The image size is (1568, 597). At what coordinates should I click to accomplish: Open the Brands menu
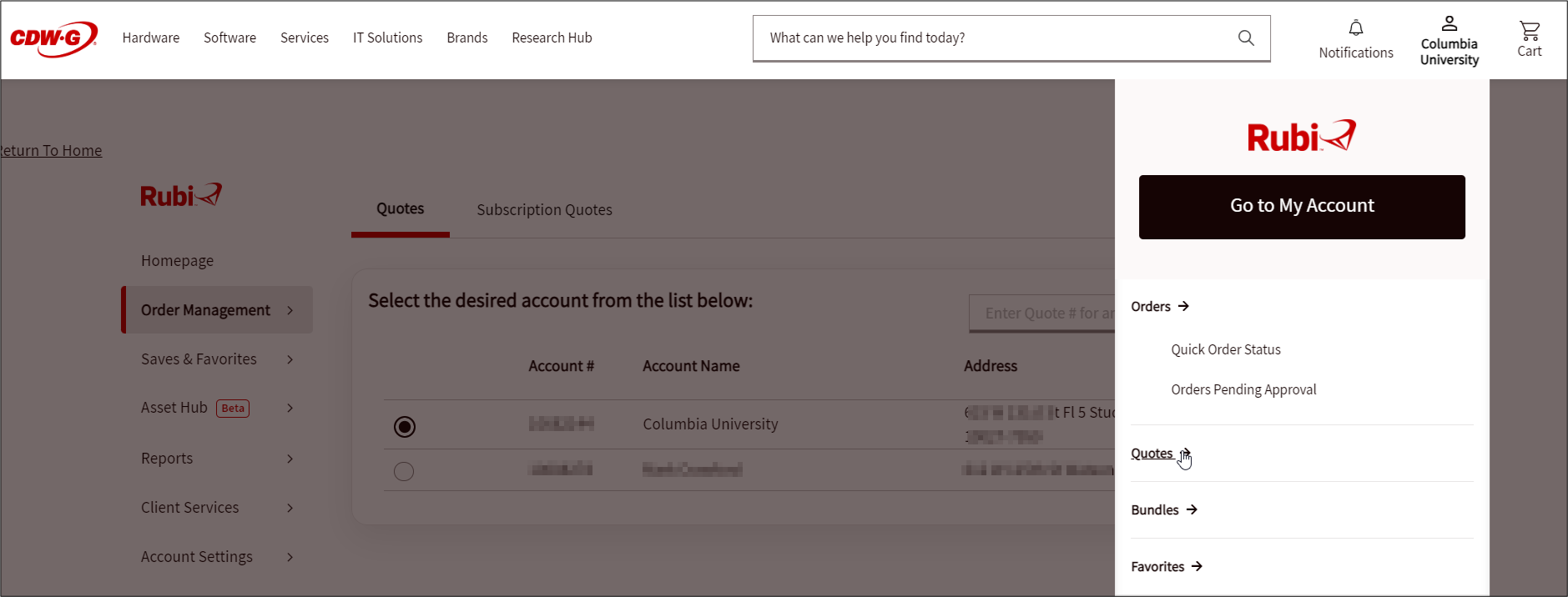click(467, 38)
